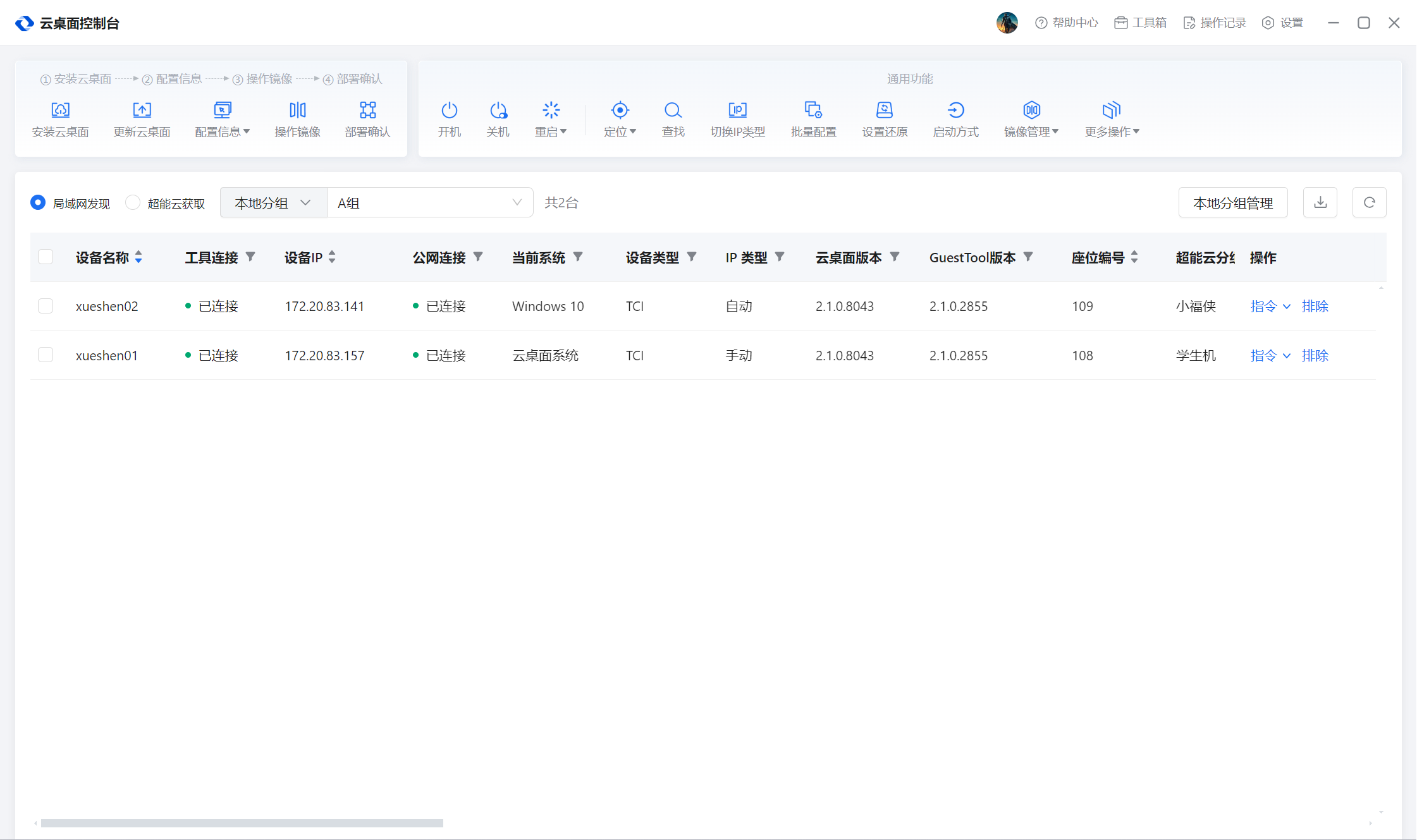Open the A组 group selector
The width and height of the screenshot is (1417, 840).
click(430, 202)
